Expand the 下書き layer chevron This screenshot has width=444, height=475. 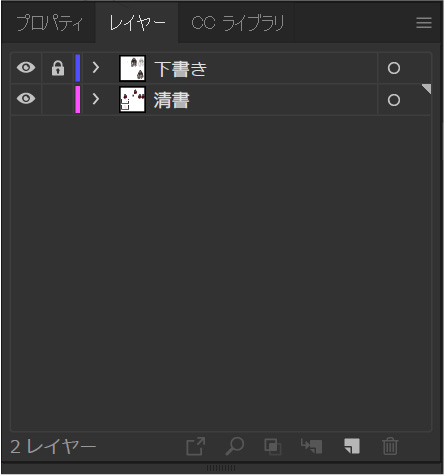[96, 68]
